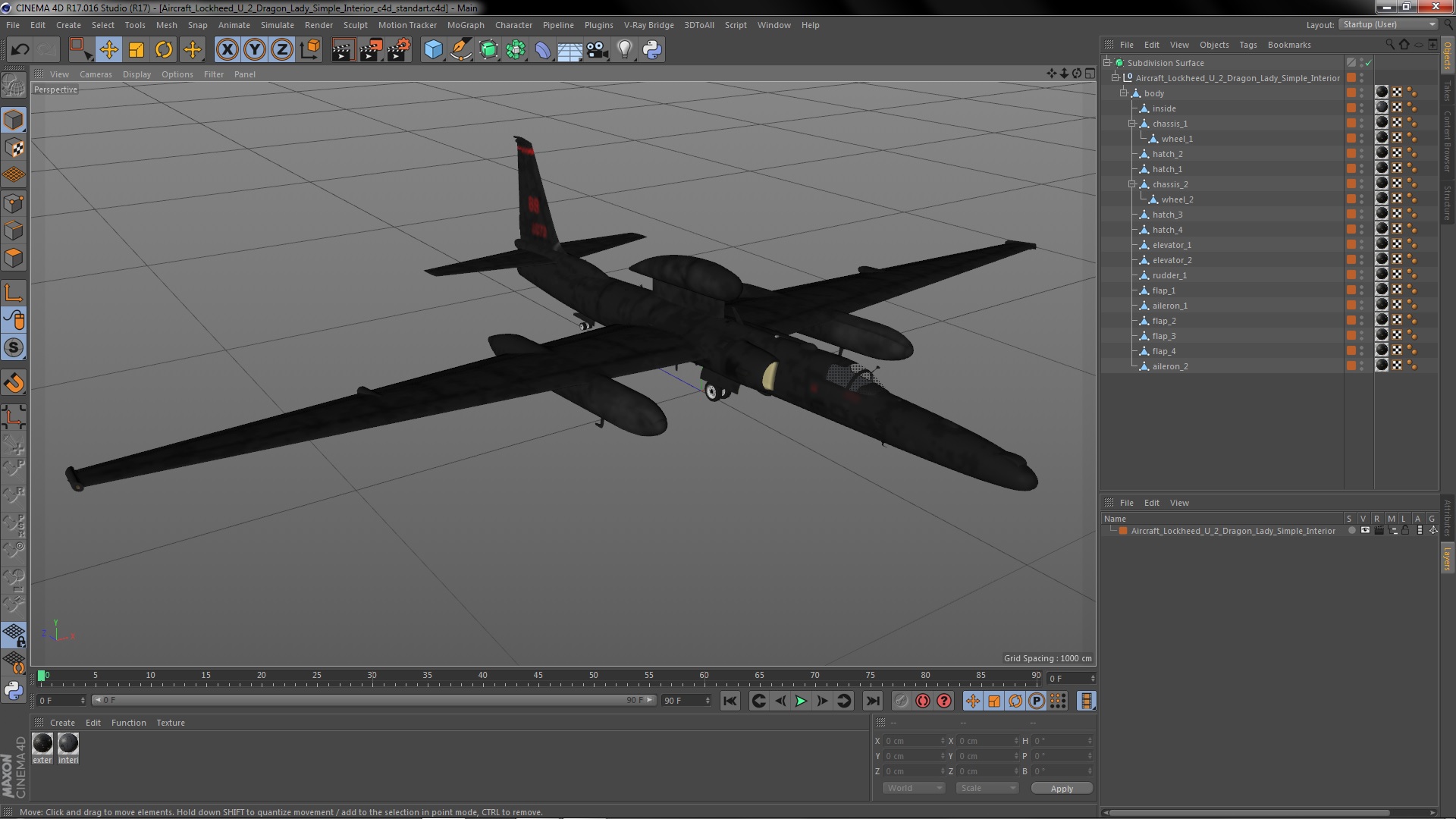
Task: Open Bookmarks in Object manager
Action: tap(1288, 45)
